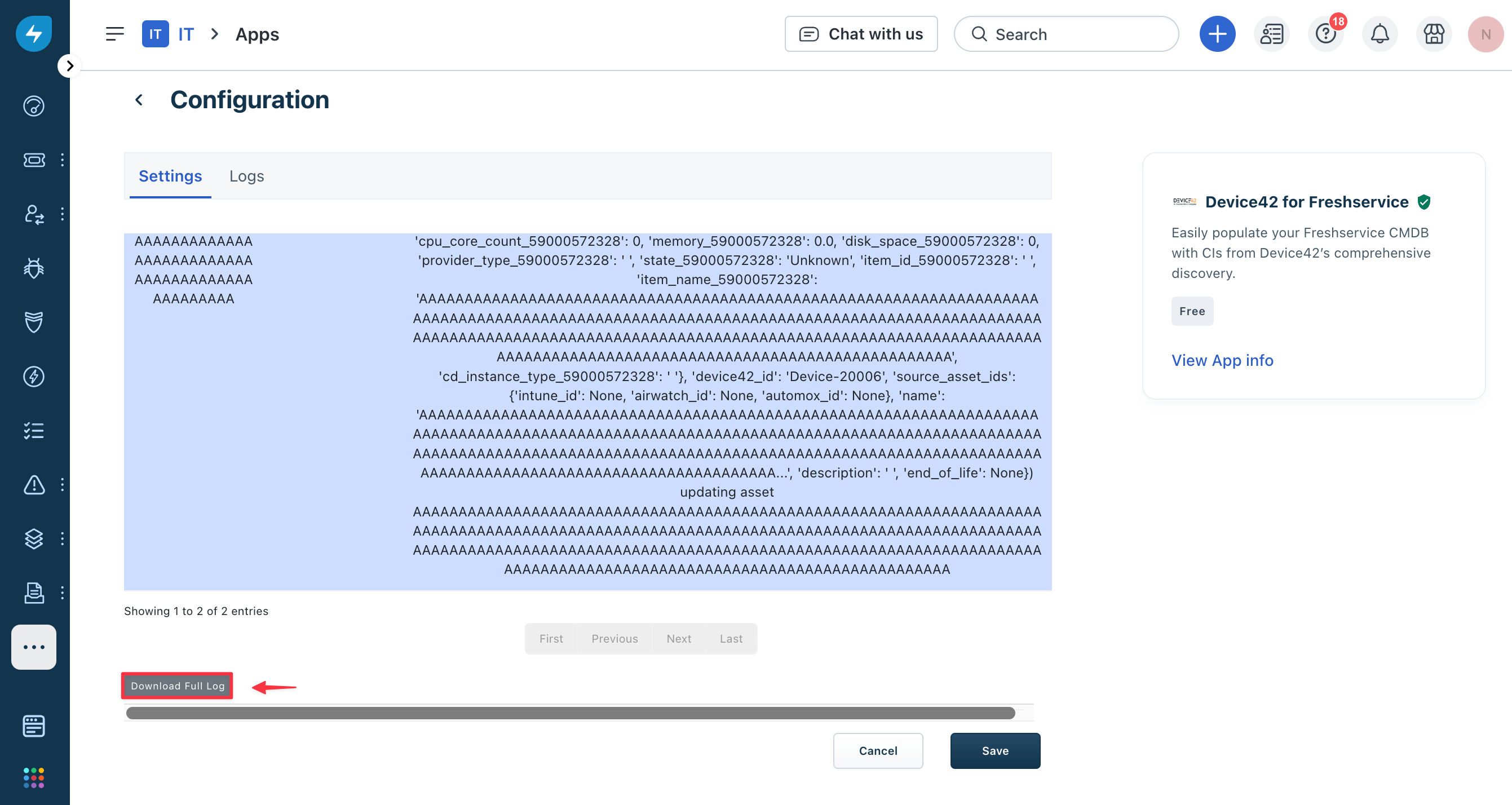
Task: Click the shield icon in the sidebar
Action: pos(33,321)
